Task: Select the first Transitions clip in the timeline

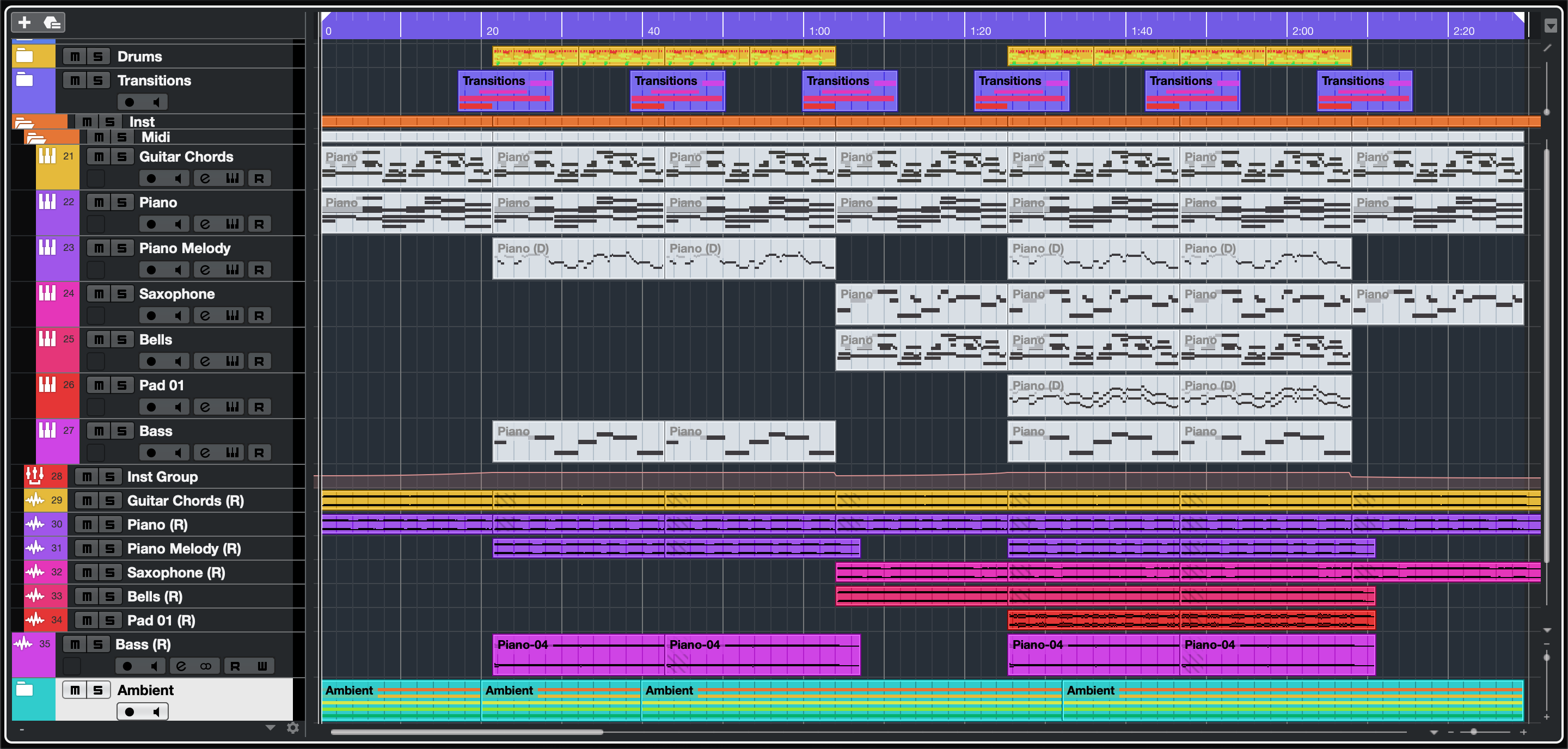Action: tap(505, 91)
